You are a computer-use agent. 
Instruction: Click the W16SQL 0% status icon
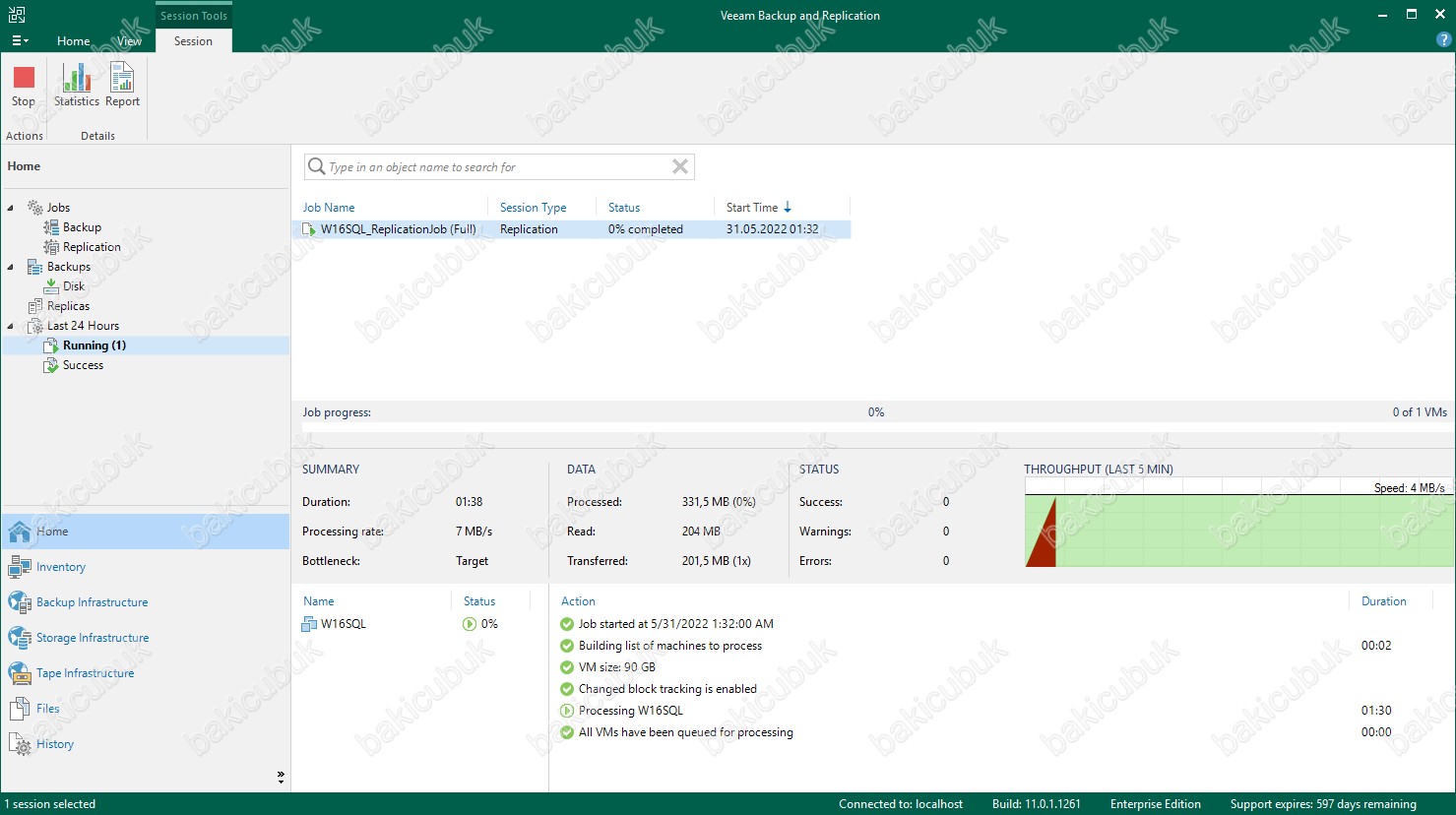470,624
